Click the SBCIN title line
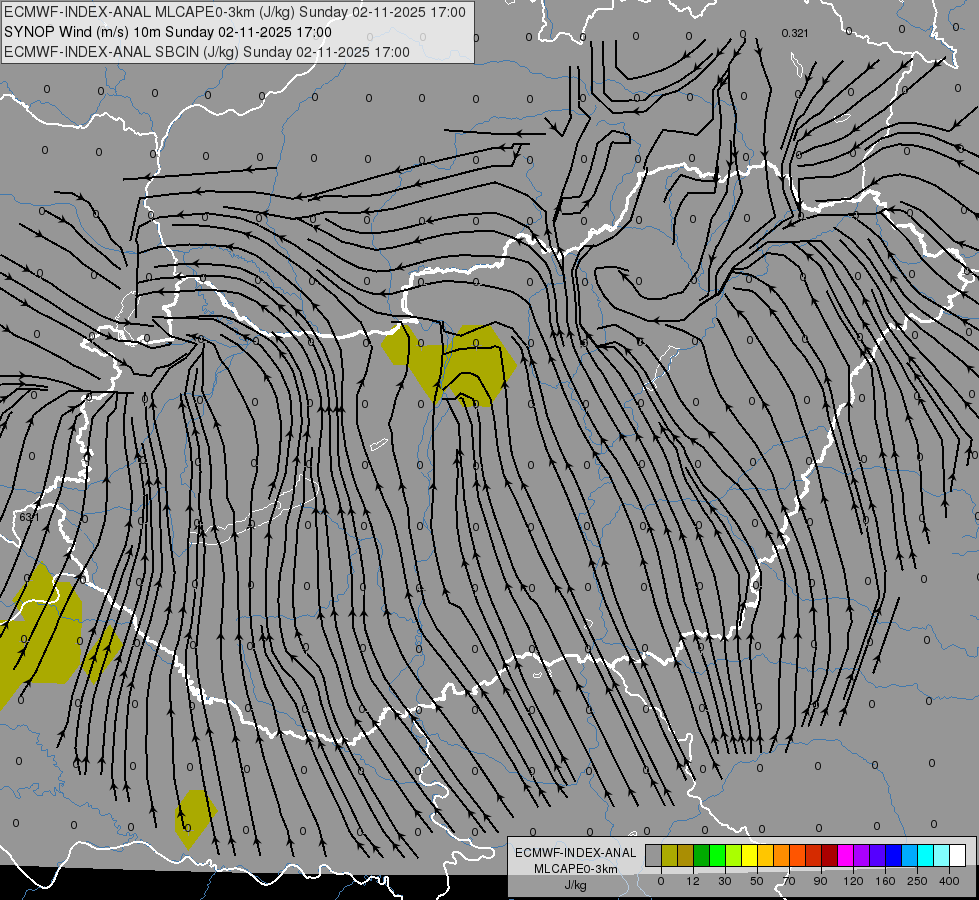The image size is (979, 900). [207, 52]
